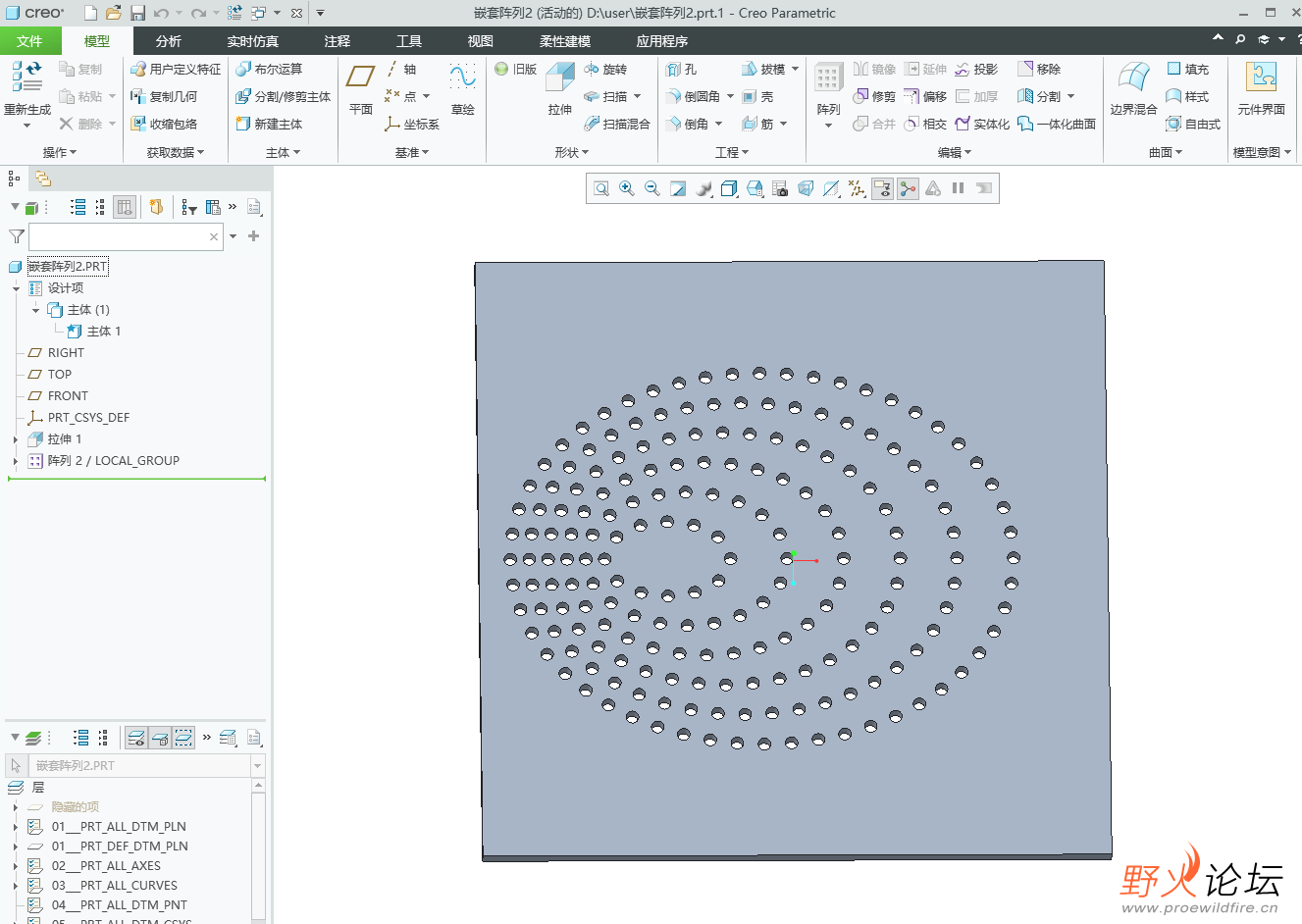Screen dimensions: 1302x924
Task: Expand the 拉伸 1 feature node
Action: click(x=15, y=439)
